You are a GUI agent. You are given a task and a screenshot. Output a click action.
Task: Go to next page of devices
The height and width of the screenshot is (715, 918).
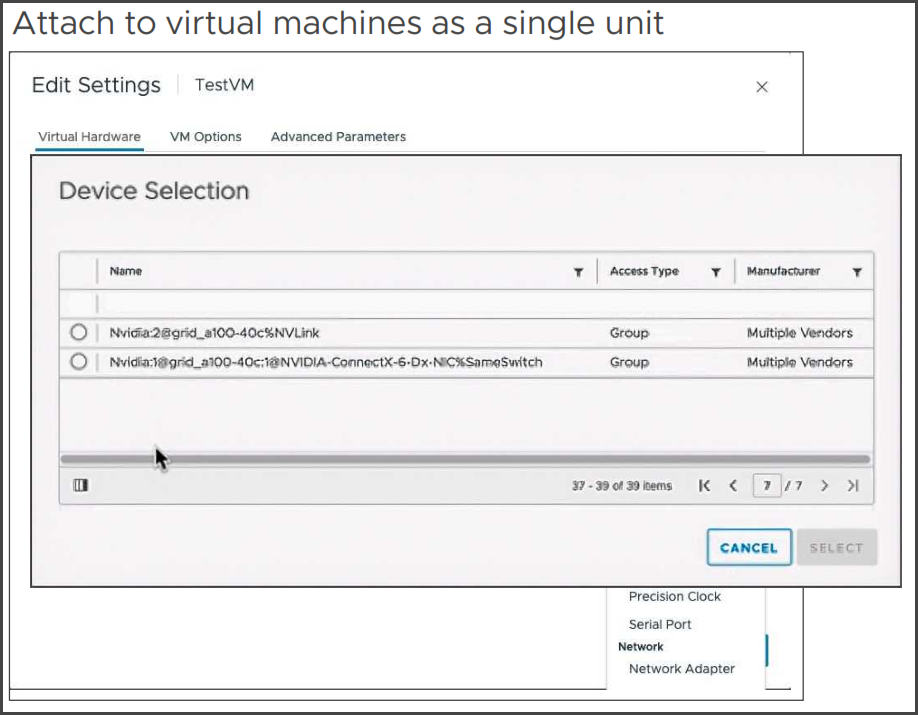[824, 485]
